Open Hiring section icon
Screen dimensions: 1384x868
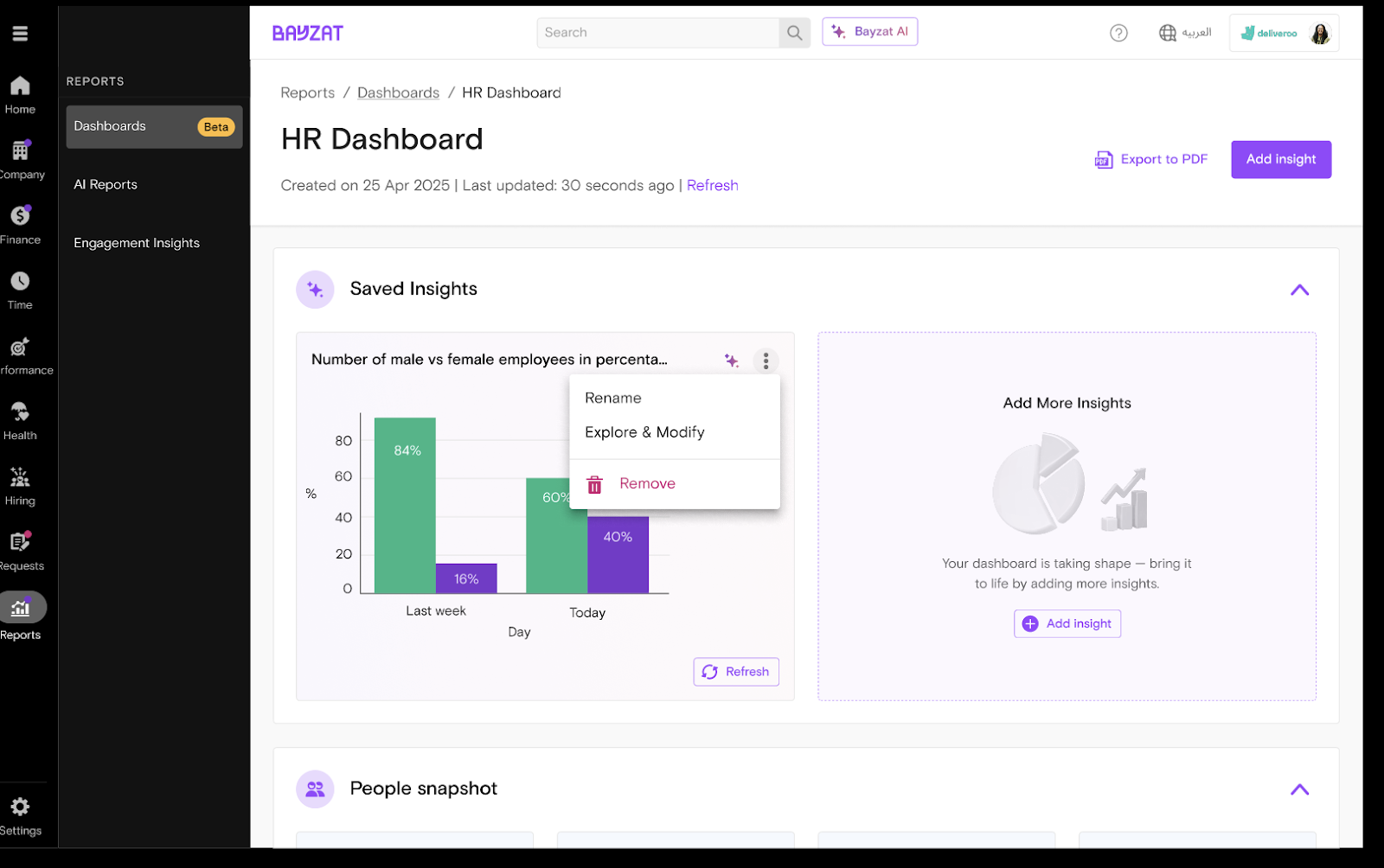[20, 477]
